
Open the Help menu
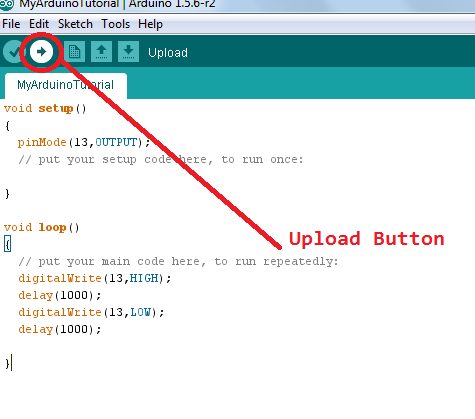[150, 24]
